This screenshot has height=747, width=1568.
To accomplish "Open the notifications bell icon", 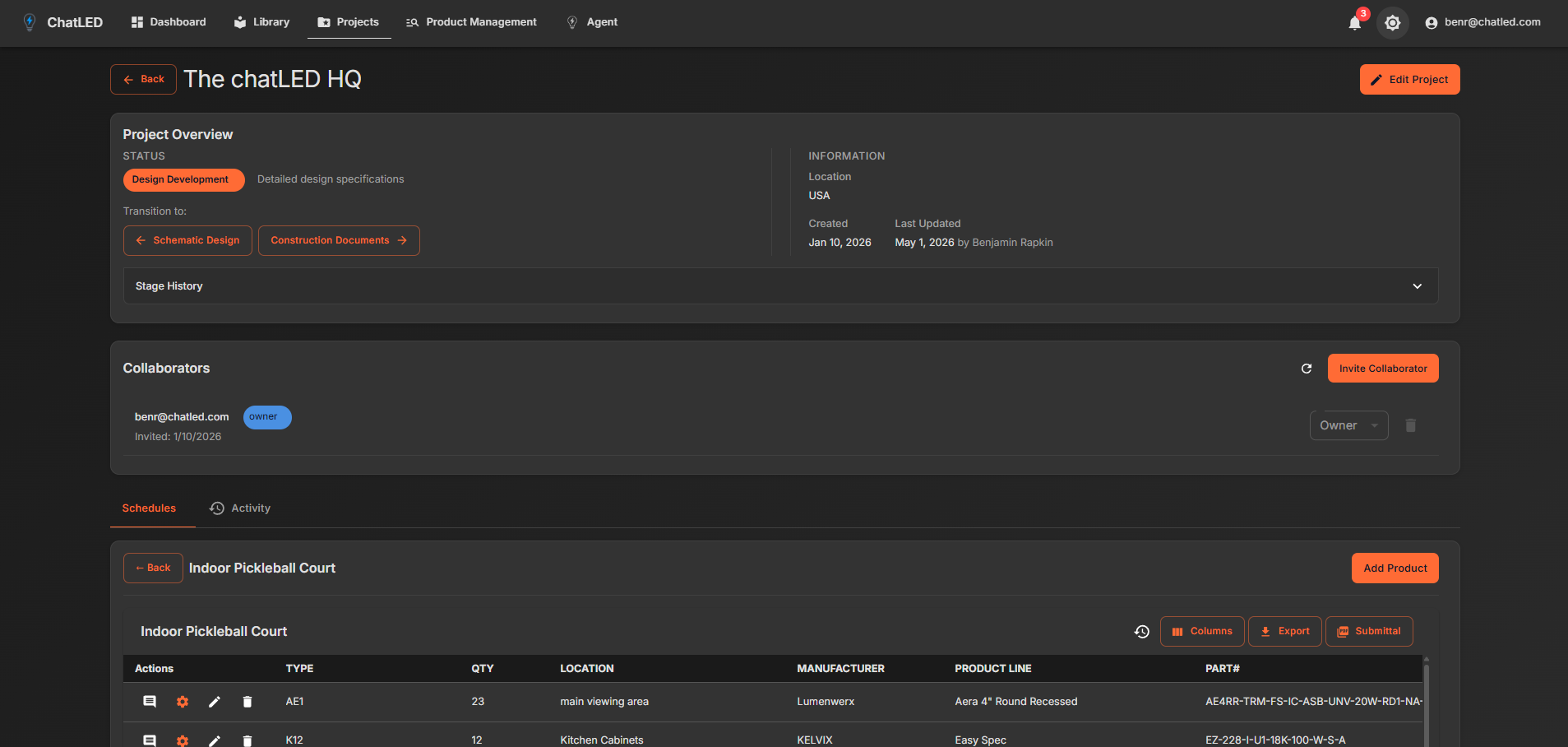I will coord(1355,23).
